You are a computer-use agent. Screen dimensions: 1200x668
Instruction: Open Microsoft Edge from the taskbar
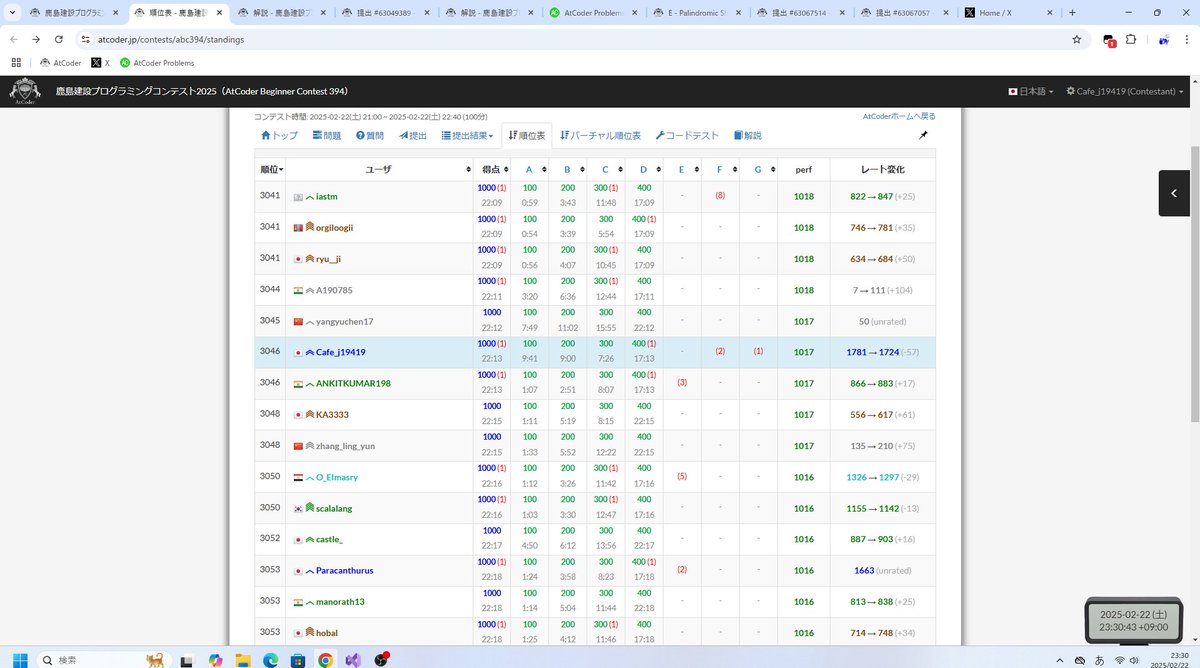(x=270, y=660)
